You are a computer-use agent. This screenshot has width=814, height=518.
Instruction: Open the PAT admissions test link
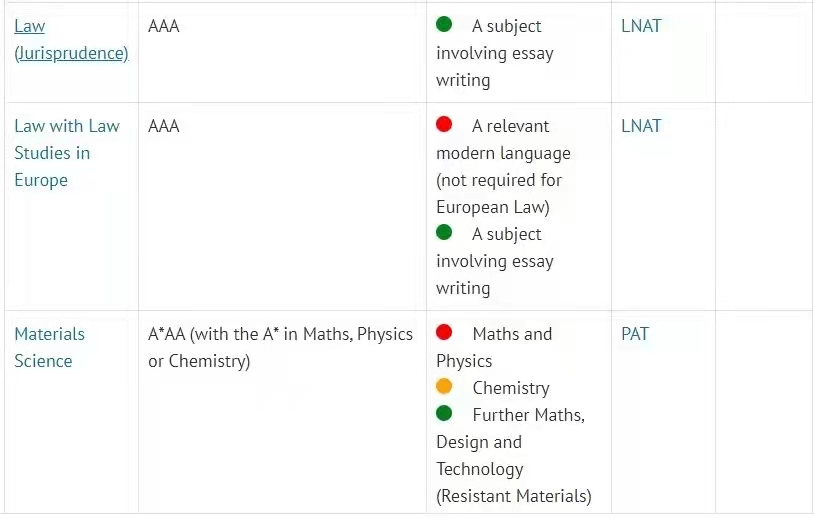tap(635, 334)
